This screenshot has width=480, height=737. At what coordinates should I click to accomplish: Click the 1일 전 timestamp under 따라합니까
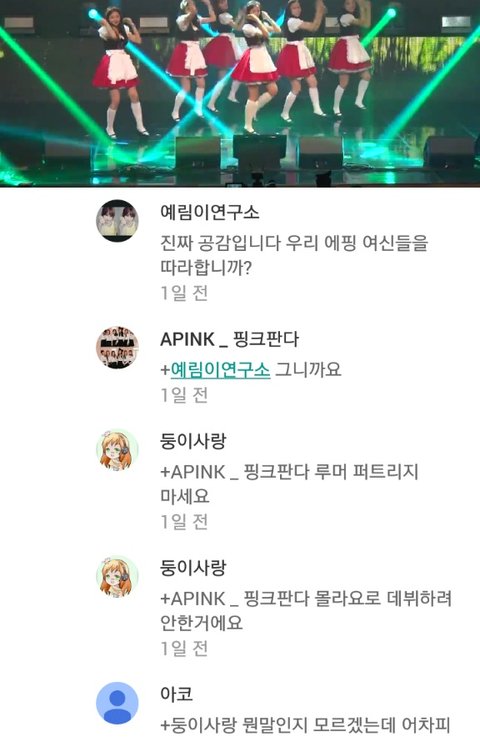click(x=184, y=293)
